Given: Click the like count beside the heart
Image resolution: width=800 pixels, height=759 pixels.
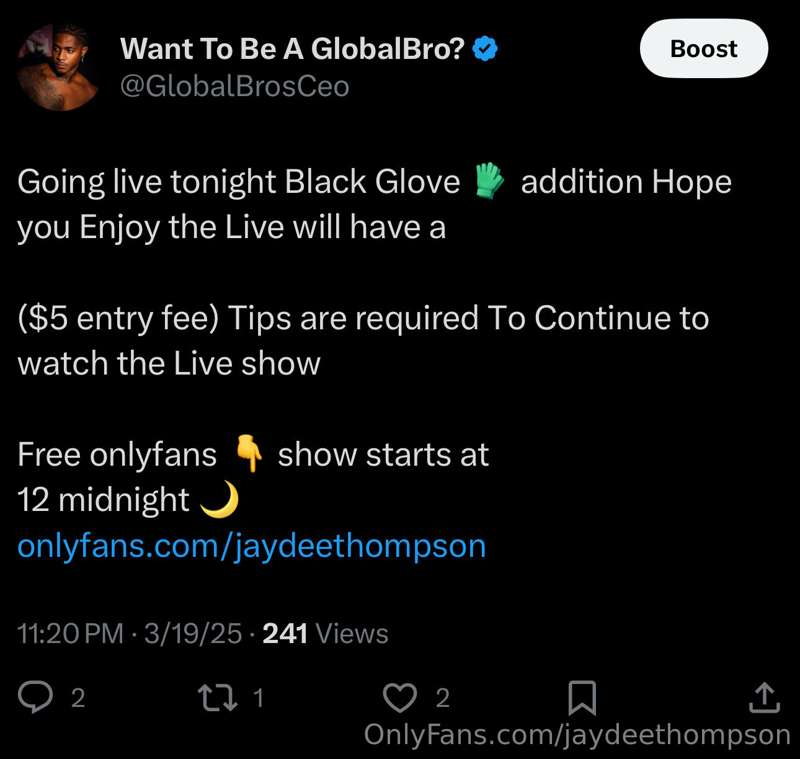Looking at the screenshot, I should click(x=442, y=698).
